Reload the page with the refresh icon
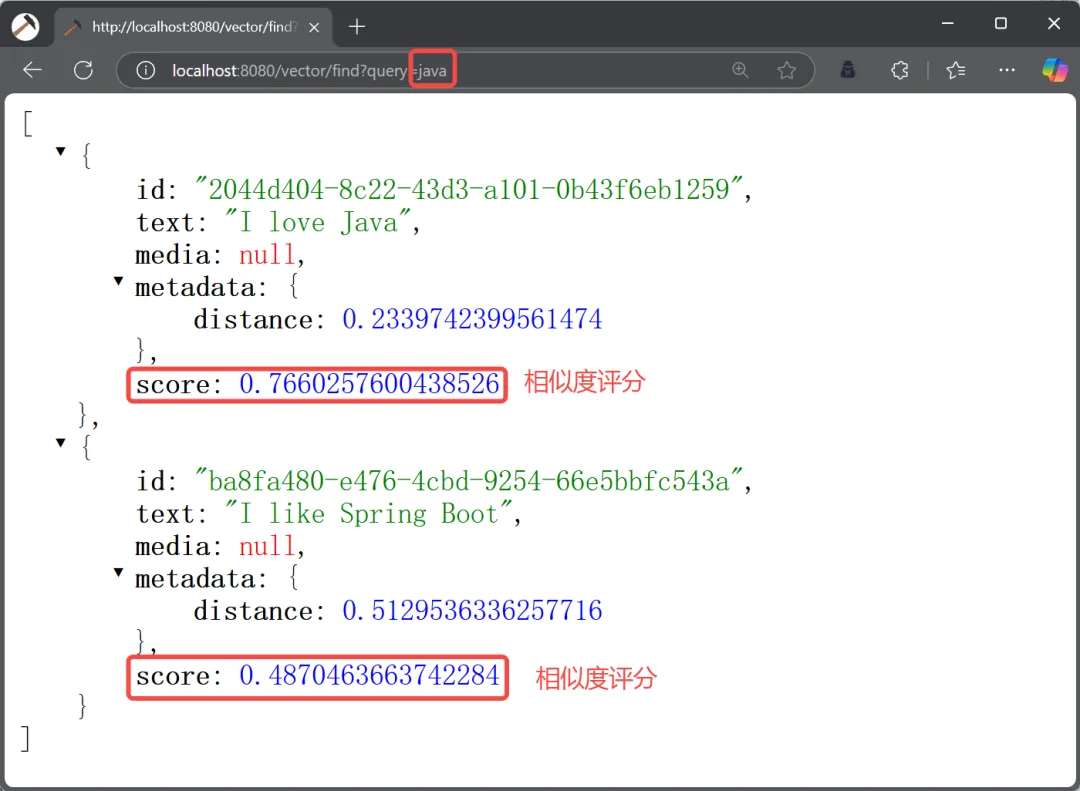The image size is (1080, 791). point(84,70)
